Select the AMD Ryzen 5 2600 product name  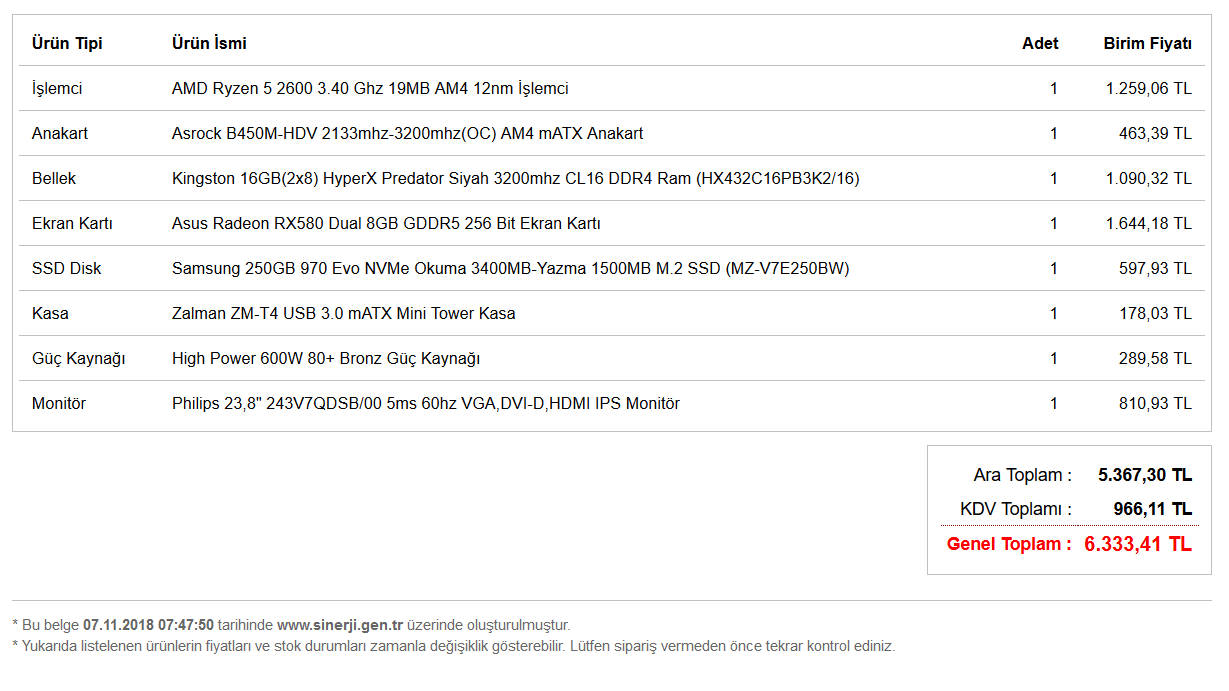click(x=370, y=88)
